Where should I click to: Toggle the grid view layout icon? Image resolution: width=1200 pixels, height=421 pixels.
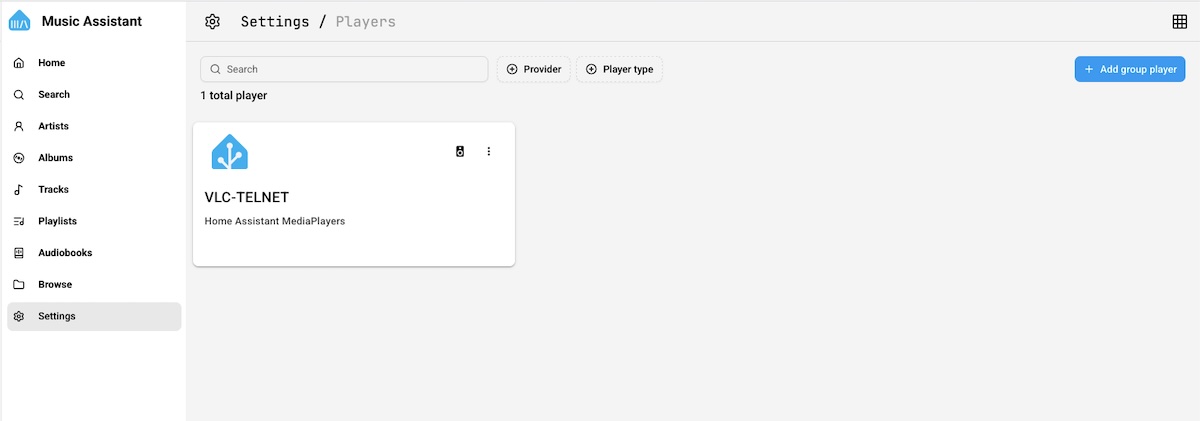(x=1178, y=22)
